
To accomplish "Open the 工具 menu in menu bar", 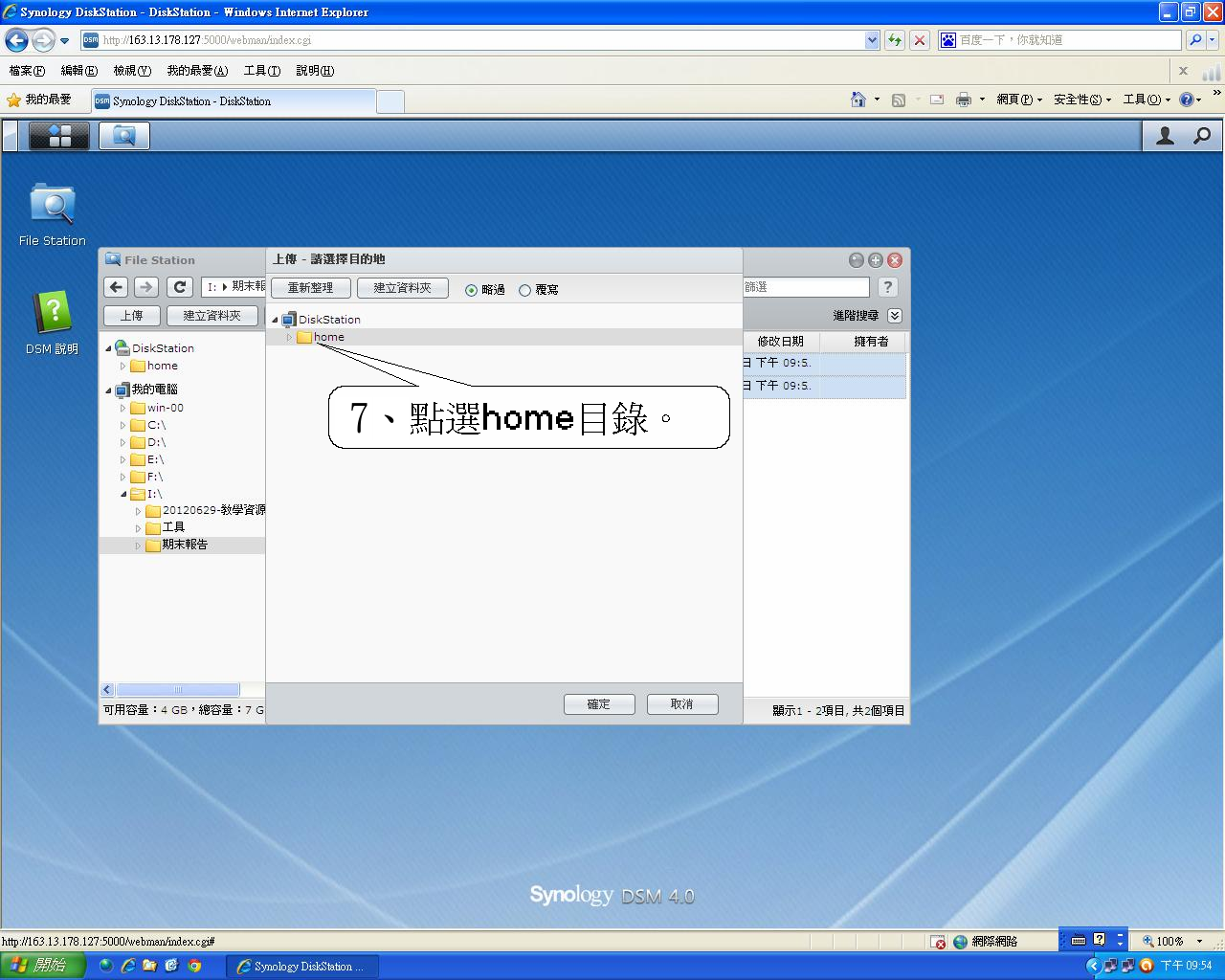I will pyautogui.click(x=261, y=71).
